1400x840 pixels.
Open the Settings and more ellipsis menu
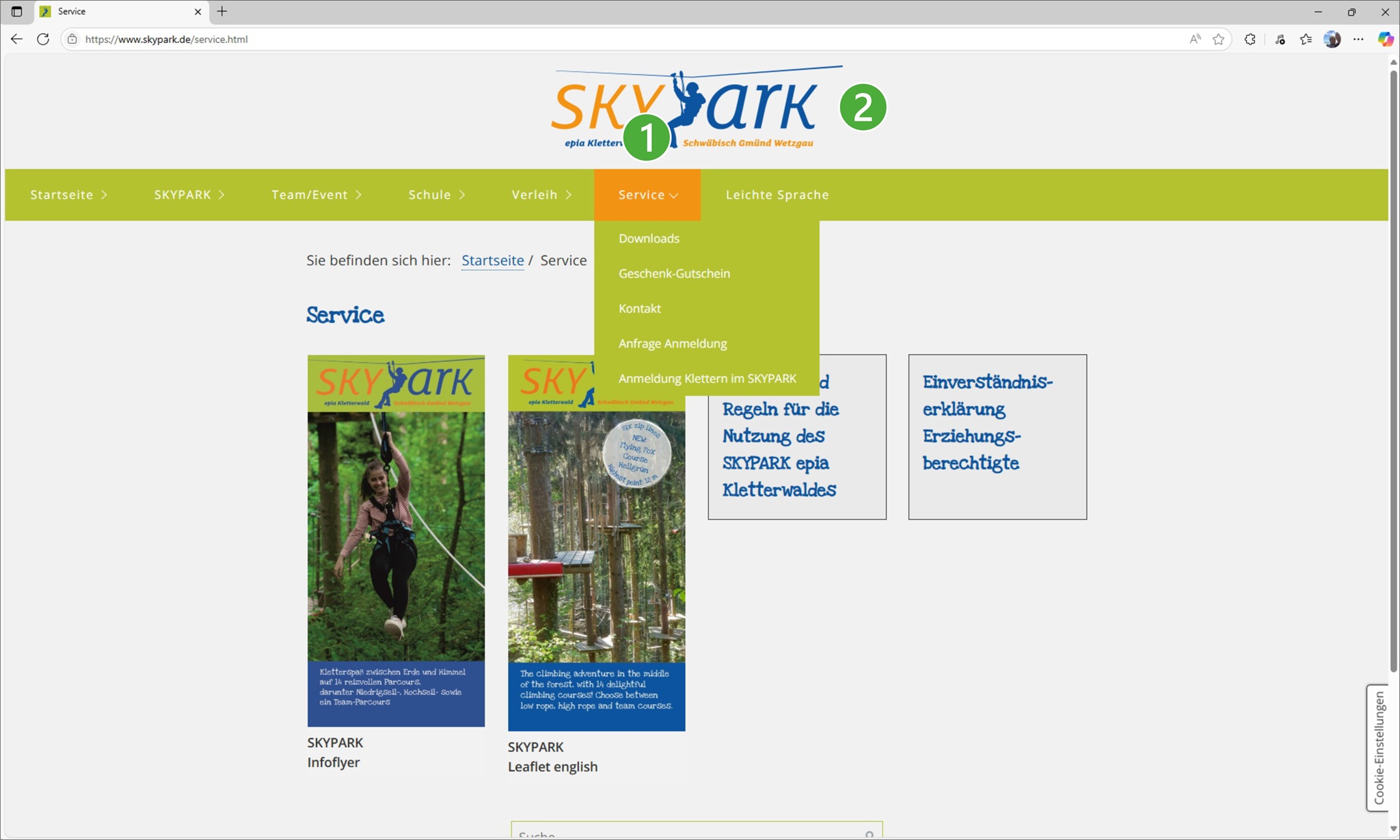coord(1358,39)
